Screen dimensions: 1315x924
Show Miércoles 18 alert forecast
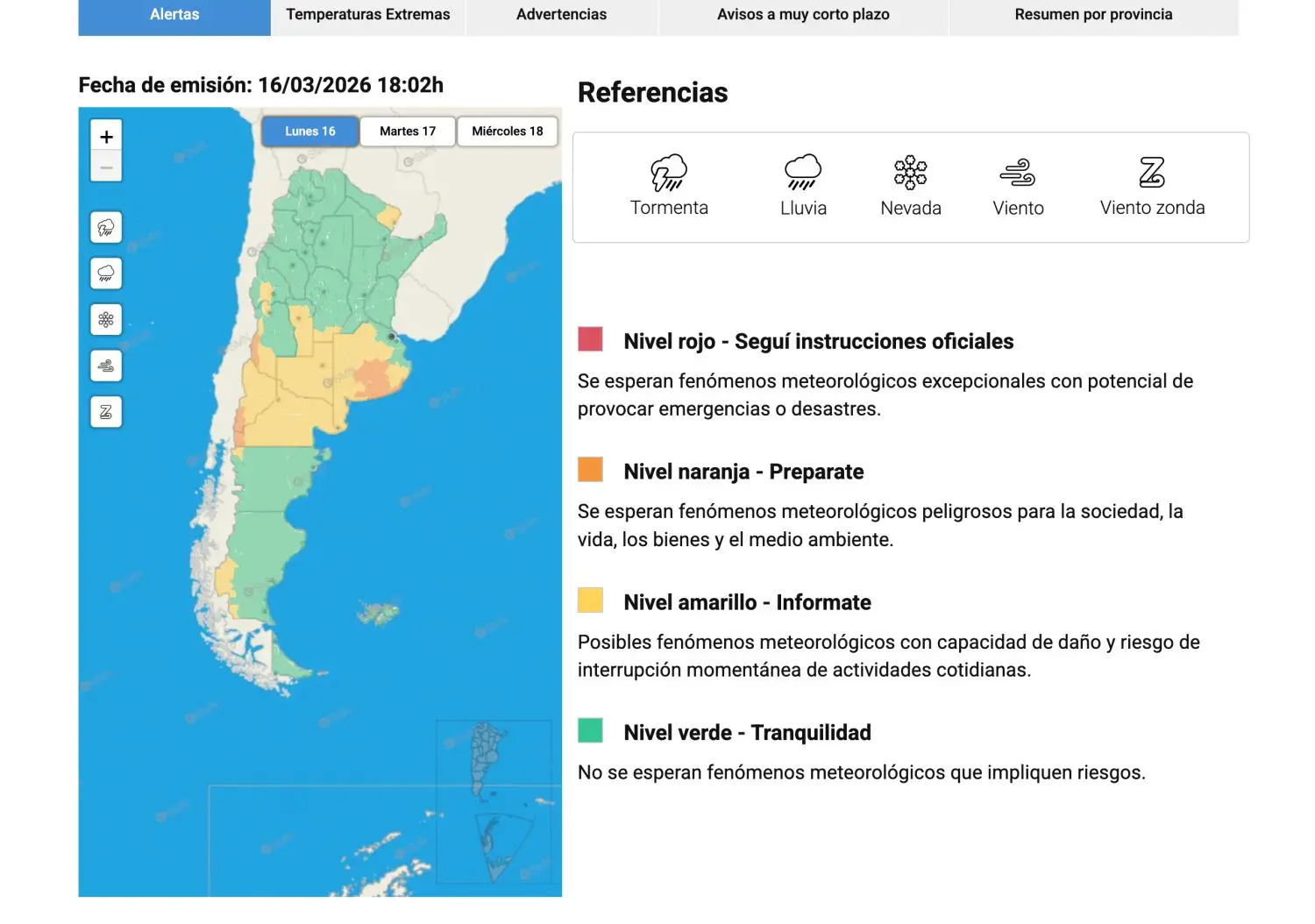tap(507, 131)
